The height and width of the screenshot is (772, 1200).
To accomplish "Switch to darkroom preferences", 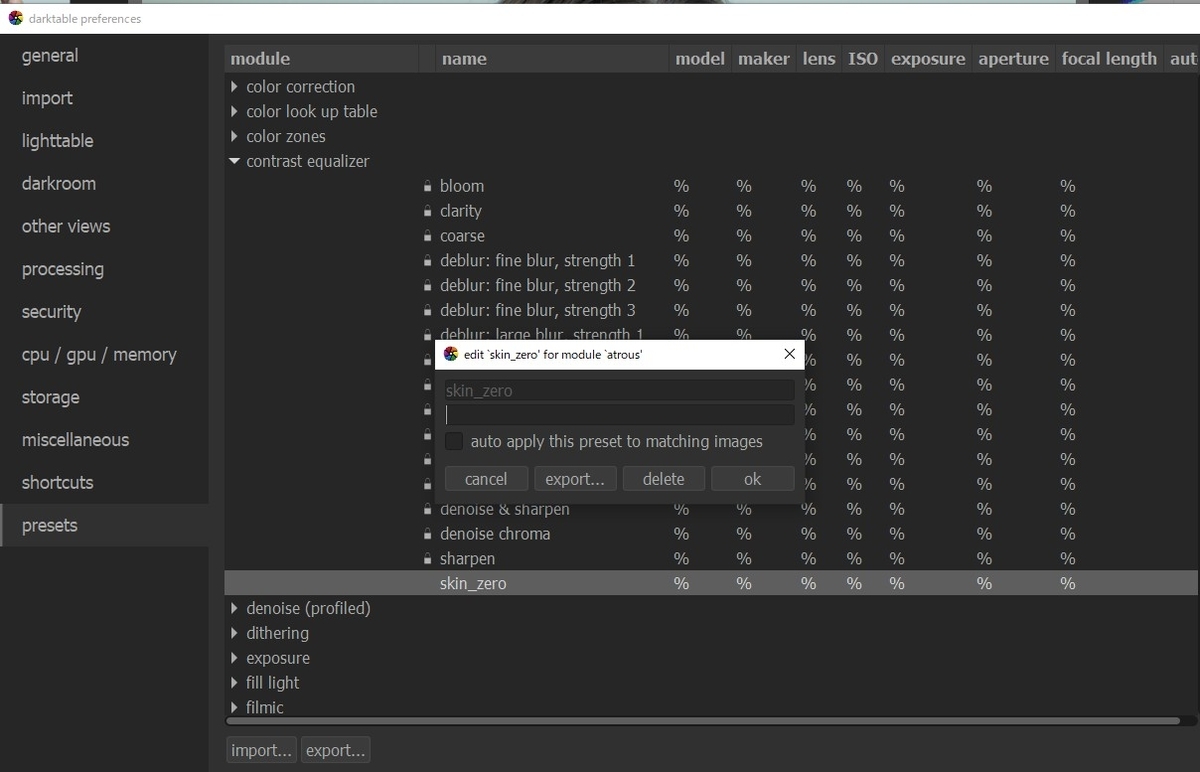I will tap(104, 184).
